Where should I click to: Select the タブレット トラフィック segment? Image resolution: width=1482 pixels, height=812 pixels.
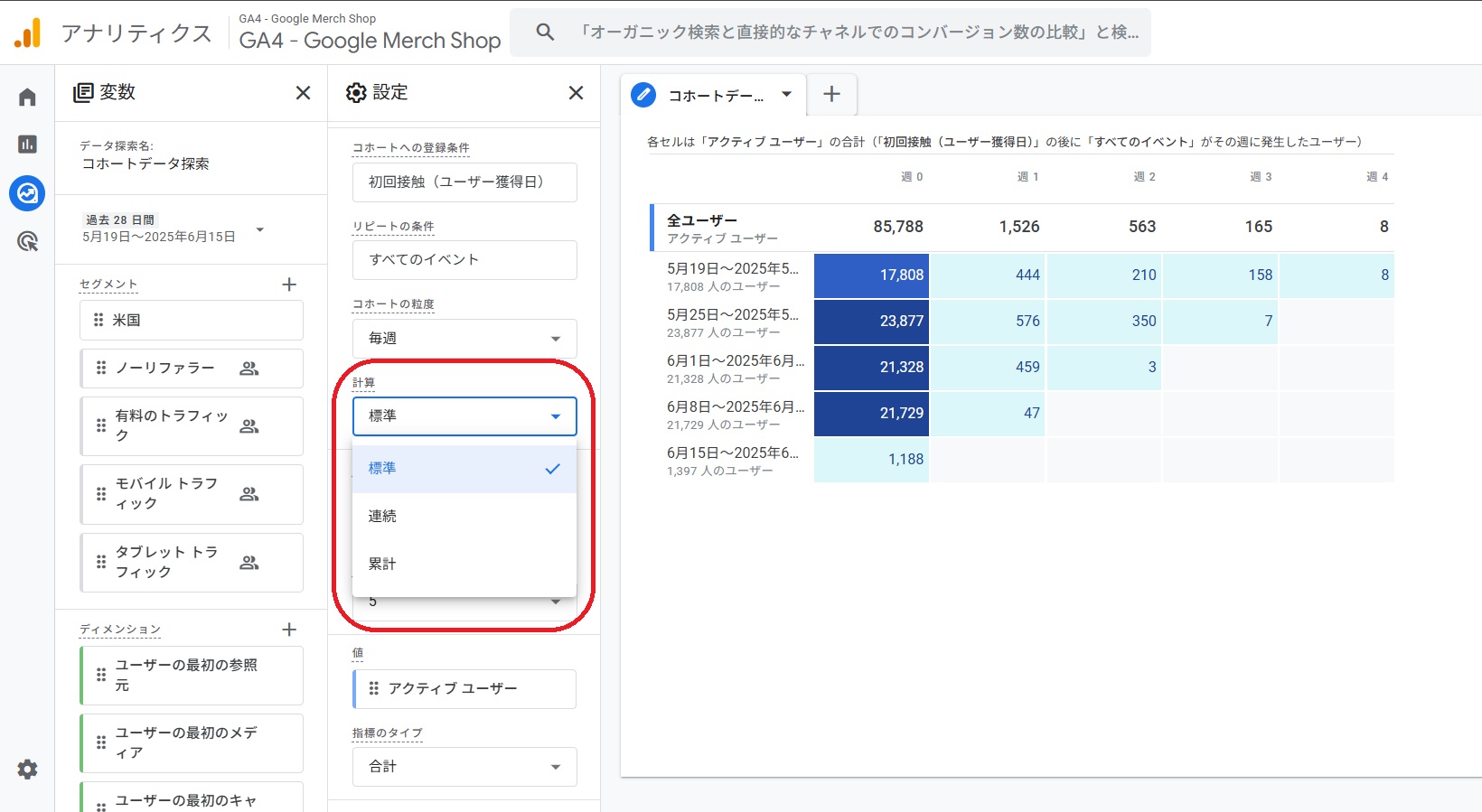pyautogui.click(x=192, y=563)
